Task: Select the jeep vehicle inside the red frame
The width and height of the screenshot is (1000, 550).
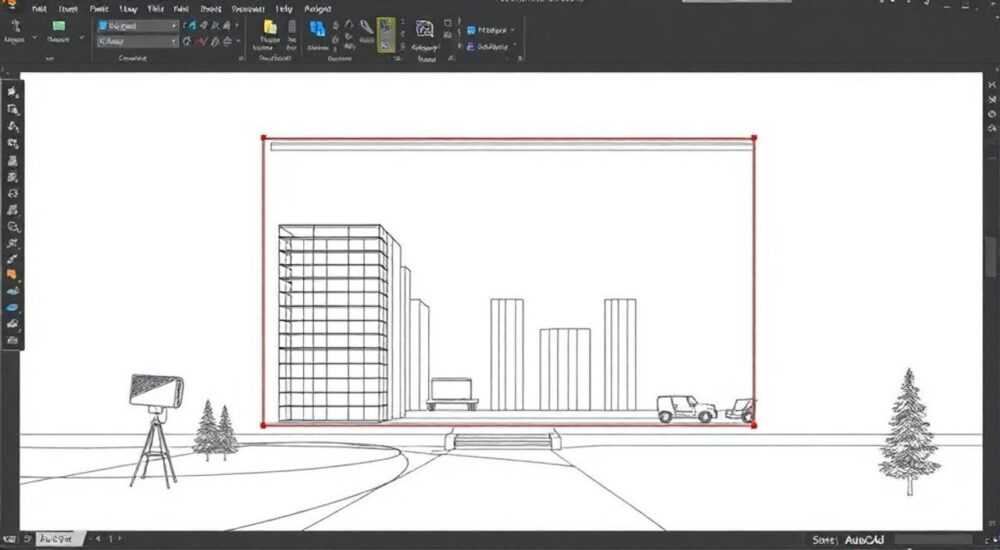Action: click(686, 408)
